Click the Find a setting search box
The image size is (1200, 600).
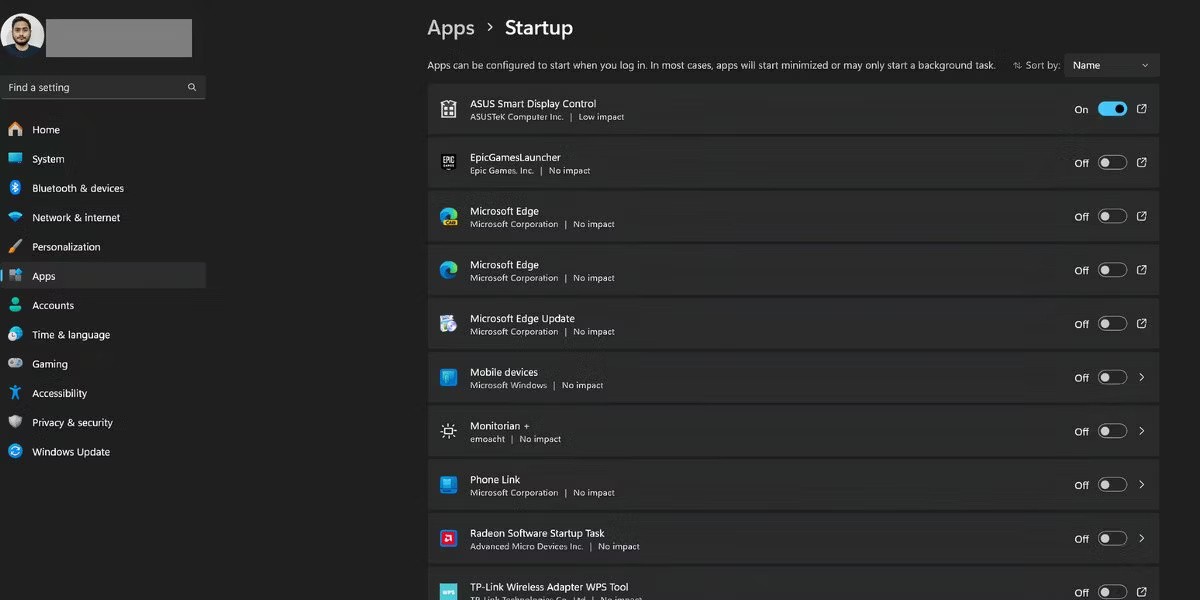(x=95, y=88)
